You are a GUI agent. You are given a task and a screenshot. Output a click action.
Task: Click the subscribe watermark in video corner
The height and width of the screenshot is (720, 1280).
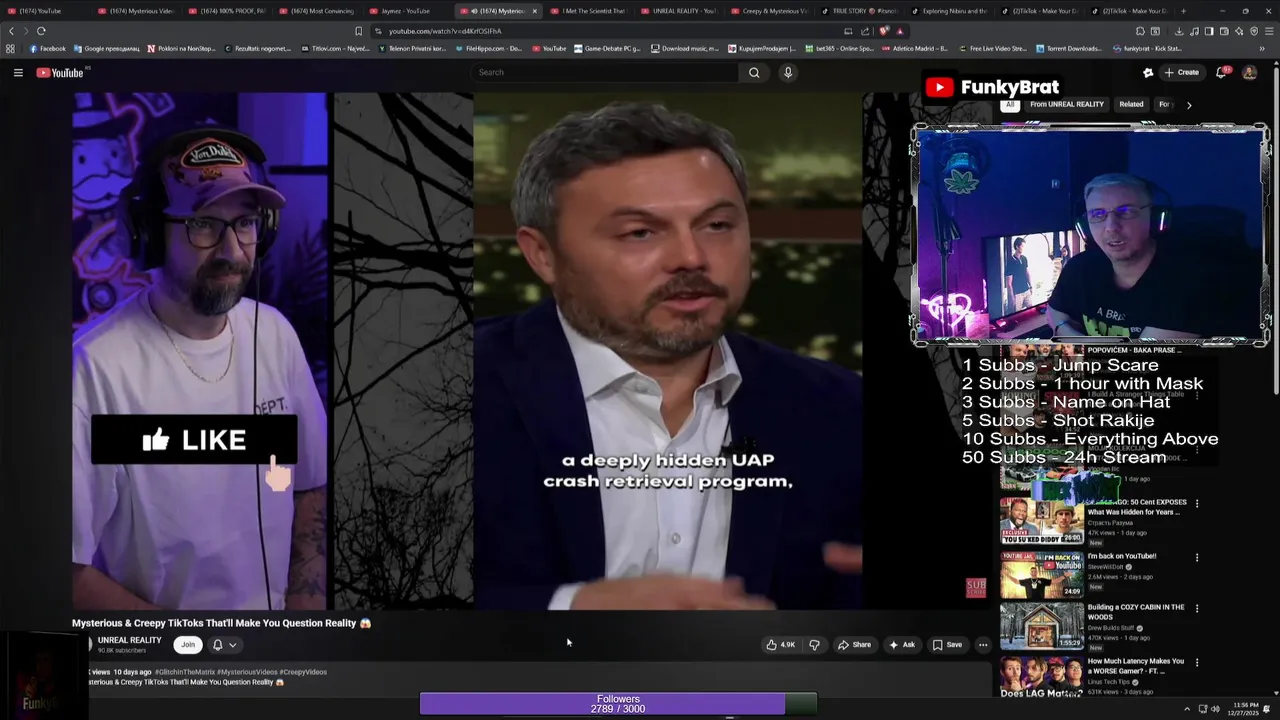(x=976, y=588)
